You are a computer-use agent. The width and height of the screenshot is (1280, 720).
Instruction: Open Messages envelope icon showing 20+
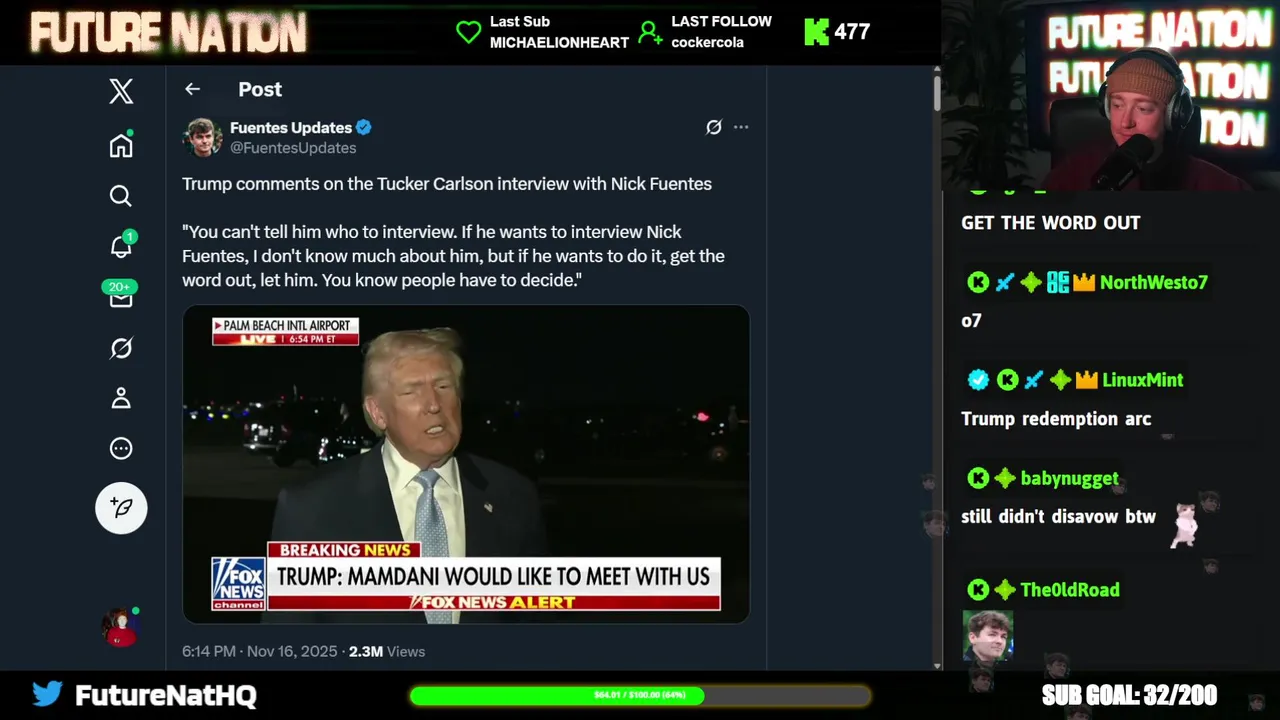click(x=120, y=295)
